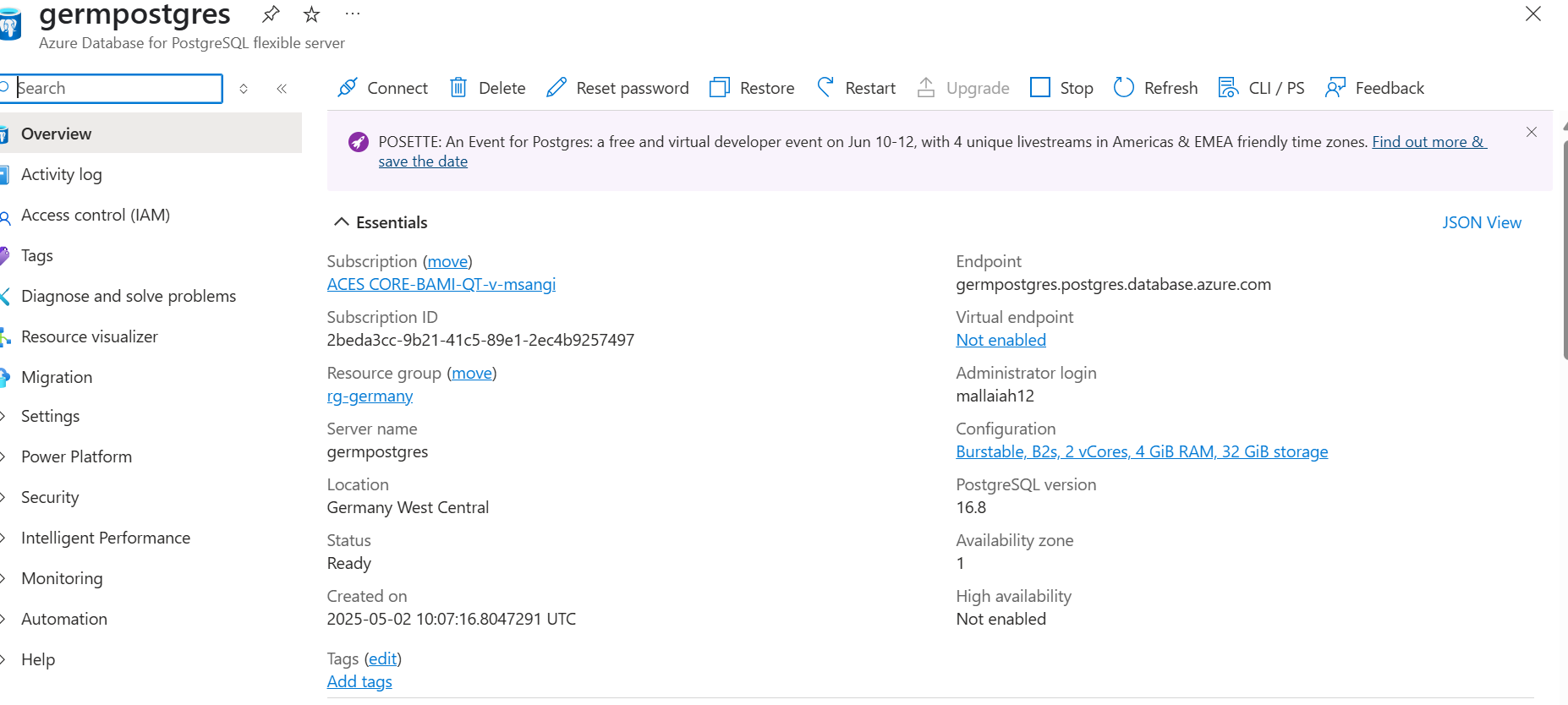Click the Stop square icon
This screenshot has height=705, width=1568.
1040,87
